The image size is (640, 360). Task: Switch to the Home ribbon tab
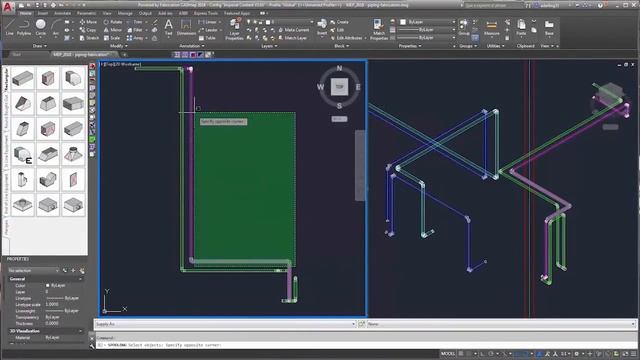click(25, 13)
